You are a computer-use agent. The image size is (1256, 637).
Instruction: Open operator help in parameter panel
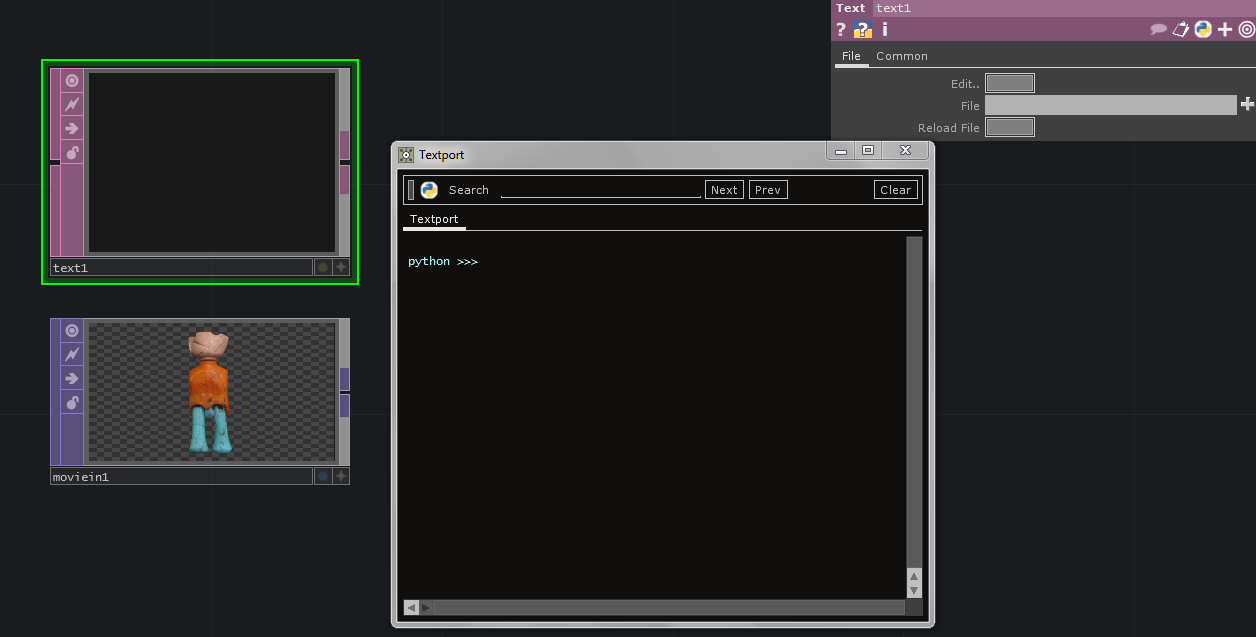[841, 30]
